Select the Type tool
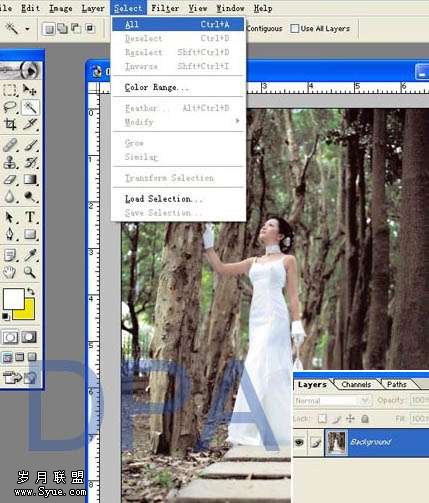Viewport: 429px width, 503px height. [30, 217]
